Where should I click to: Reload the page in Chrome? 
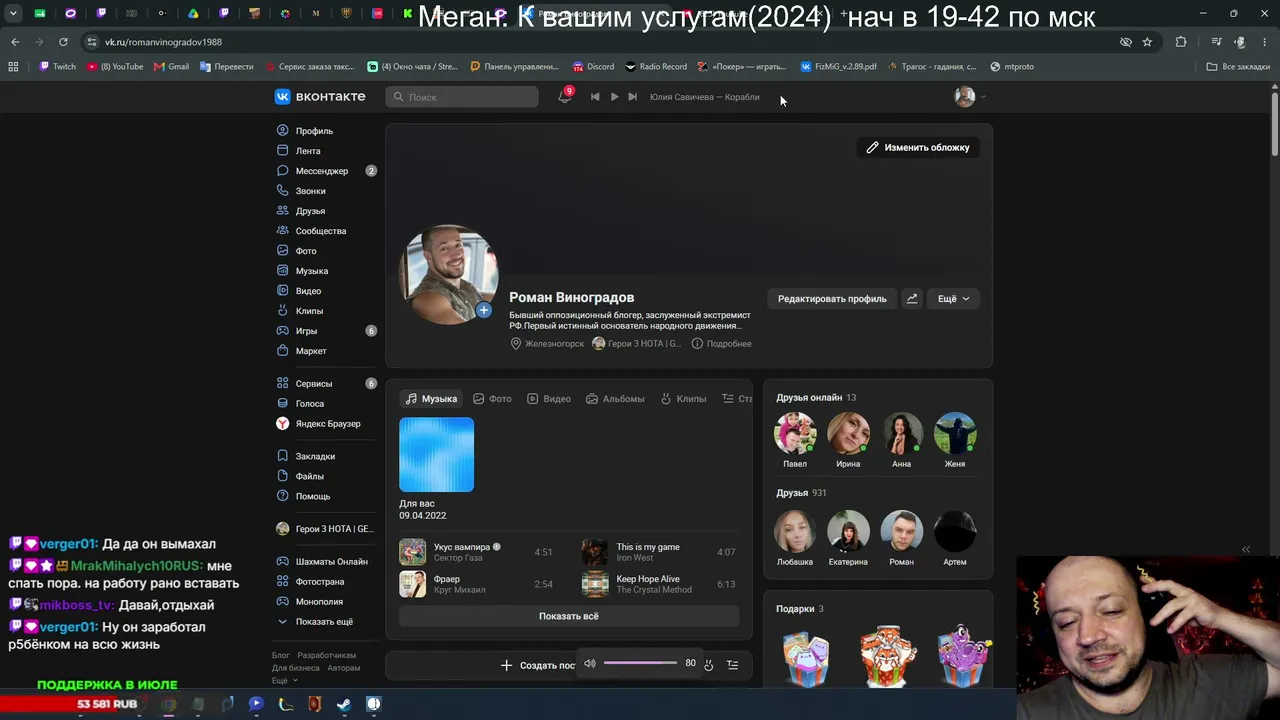pos(63,42)
